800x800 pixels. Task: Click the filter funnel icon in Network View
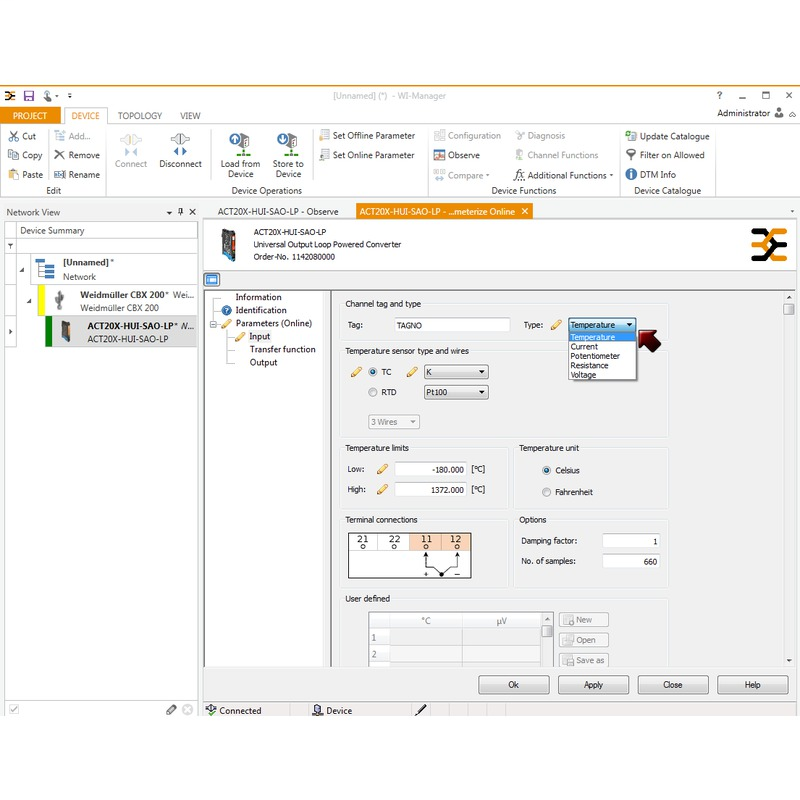(x=10, y=246)
